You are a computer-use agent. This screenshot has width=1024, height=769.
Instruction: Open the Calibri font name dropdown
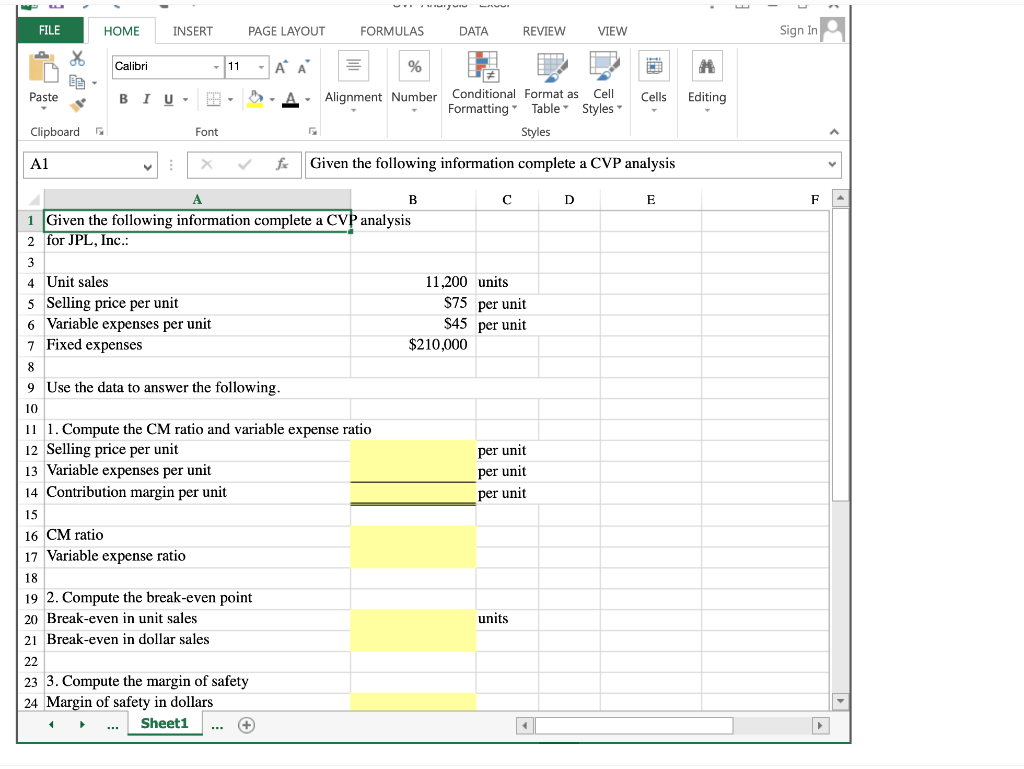pyautogui.click(x=218, y=66)
